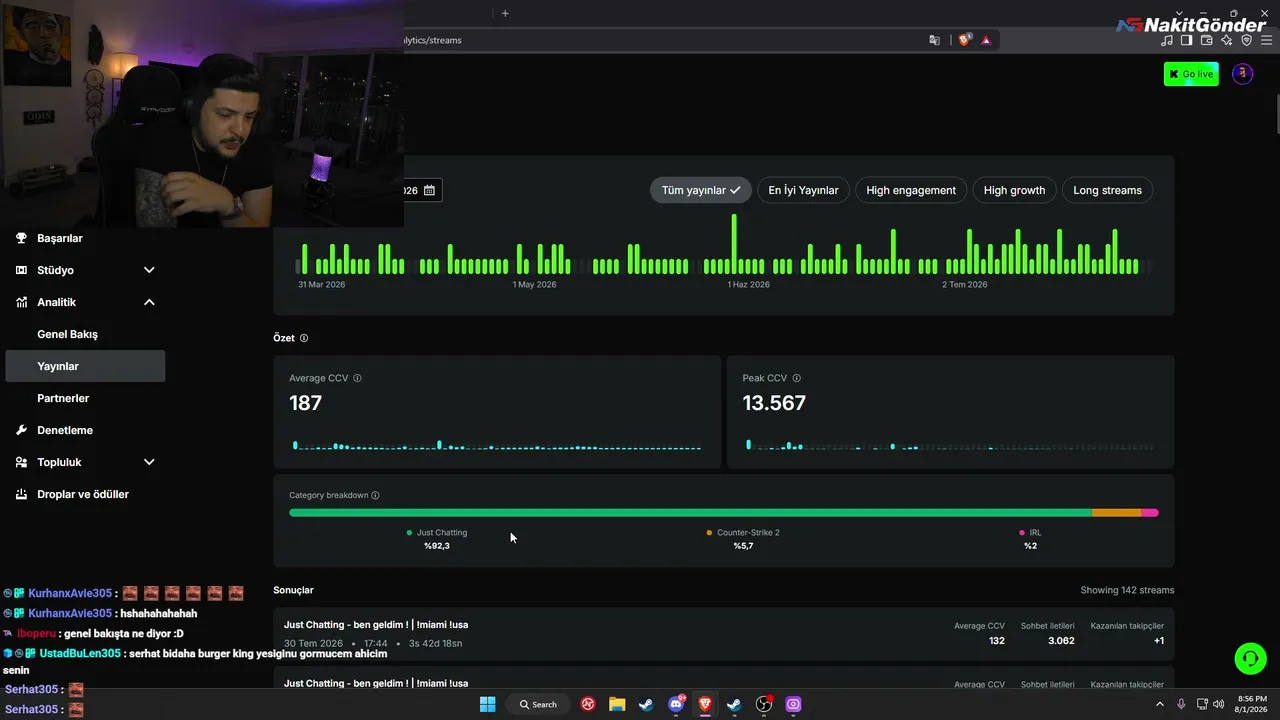Open the green support headset chat button
1280x720 pixels.
(x=1250, y=658)
